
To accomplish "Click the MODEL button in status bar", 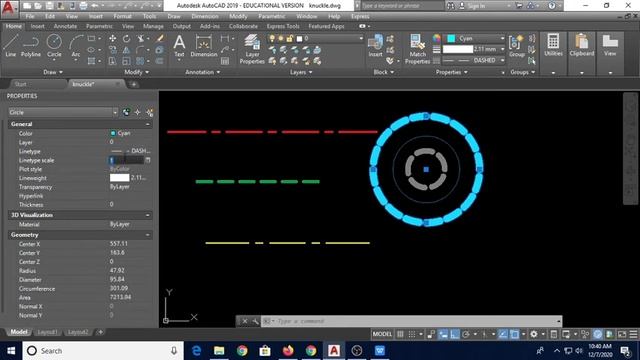I will [382, 334].
